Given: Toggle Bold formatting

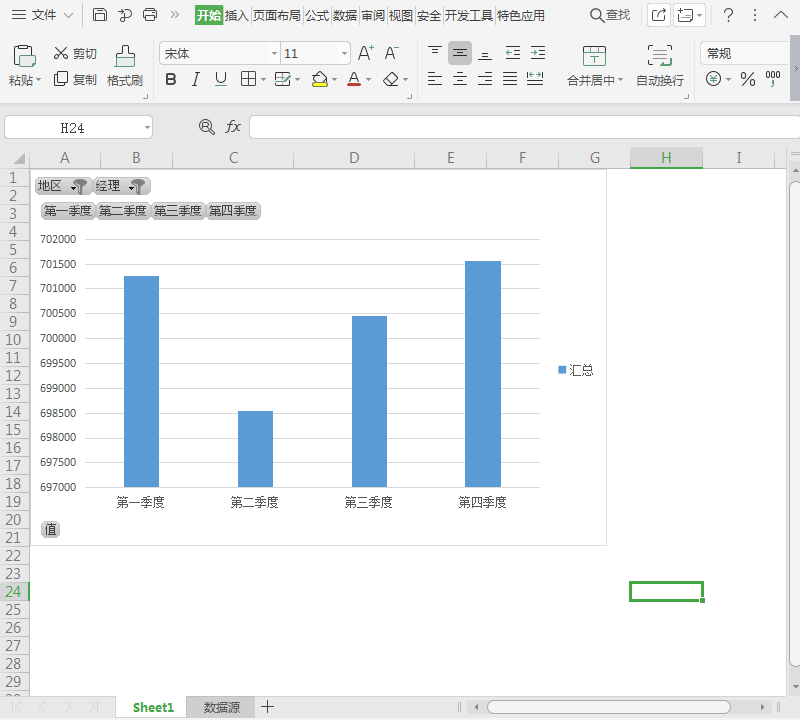Looking at the screenshot, I should pos(170,79).
